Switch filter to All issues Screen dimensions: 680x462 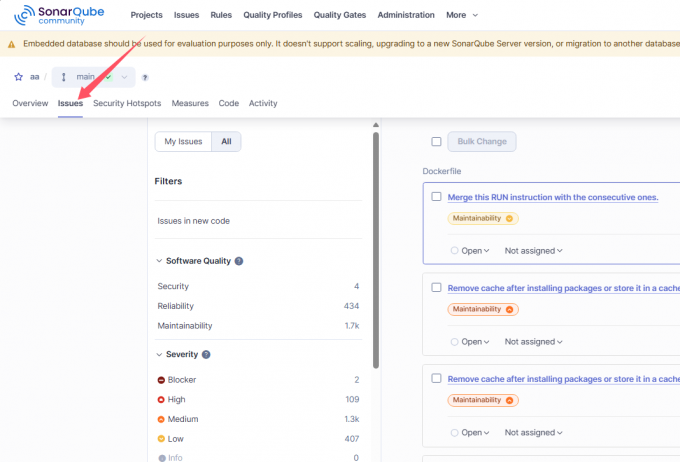(x=226, y=141)
